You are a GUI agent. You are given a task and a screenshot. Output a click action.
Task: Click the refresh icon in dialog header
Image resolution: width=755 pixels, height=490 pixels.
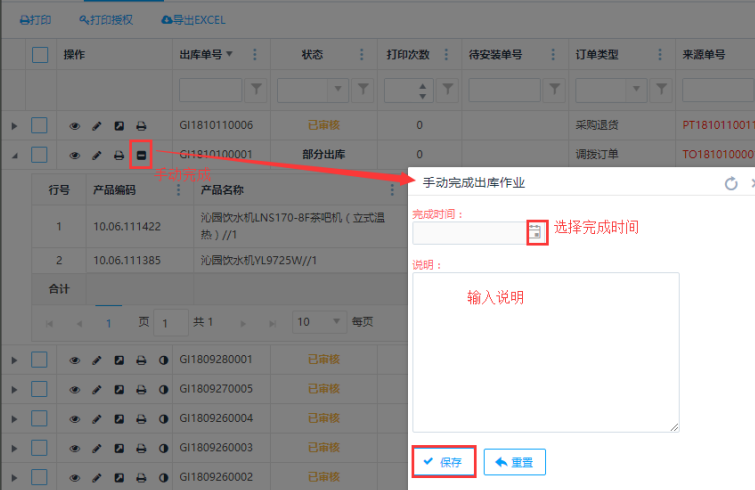pos(731,184)
